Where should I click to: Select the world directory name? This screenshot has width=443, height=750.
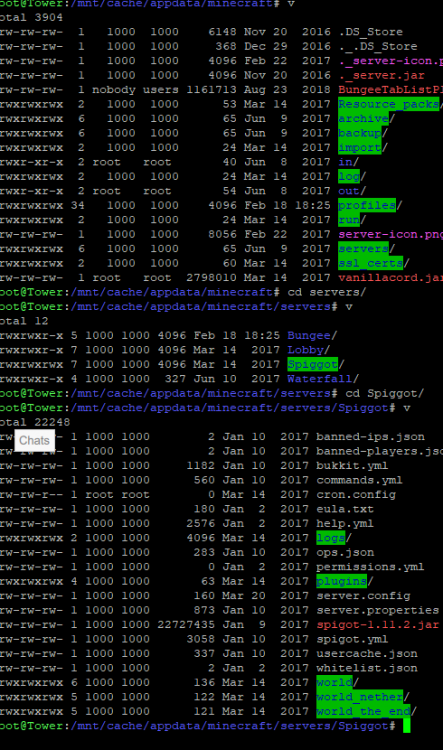tap(334, 683)
